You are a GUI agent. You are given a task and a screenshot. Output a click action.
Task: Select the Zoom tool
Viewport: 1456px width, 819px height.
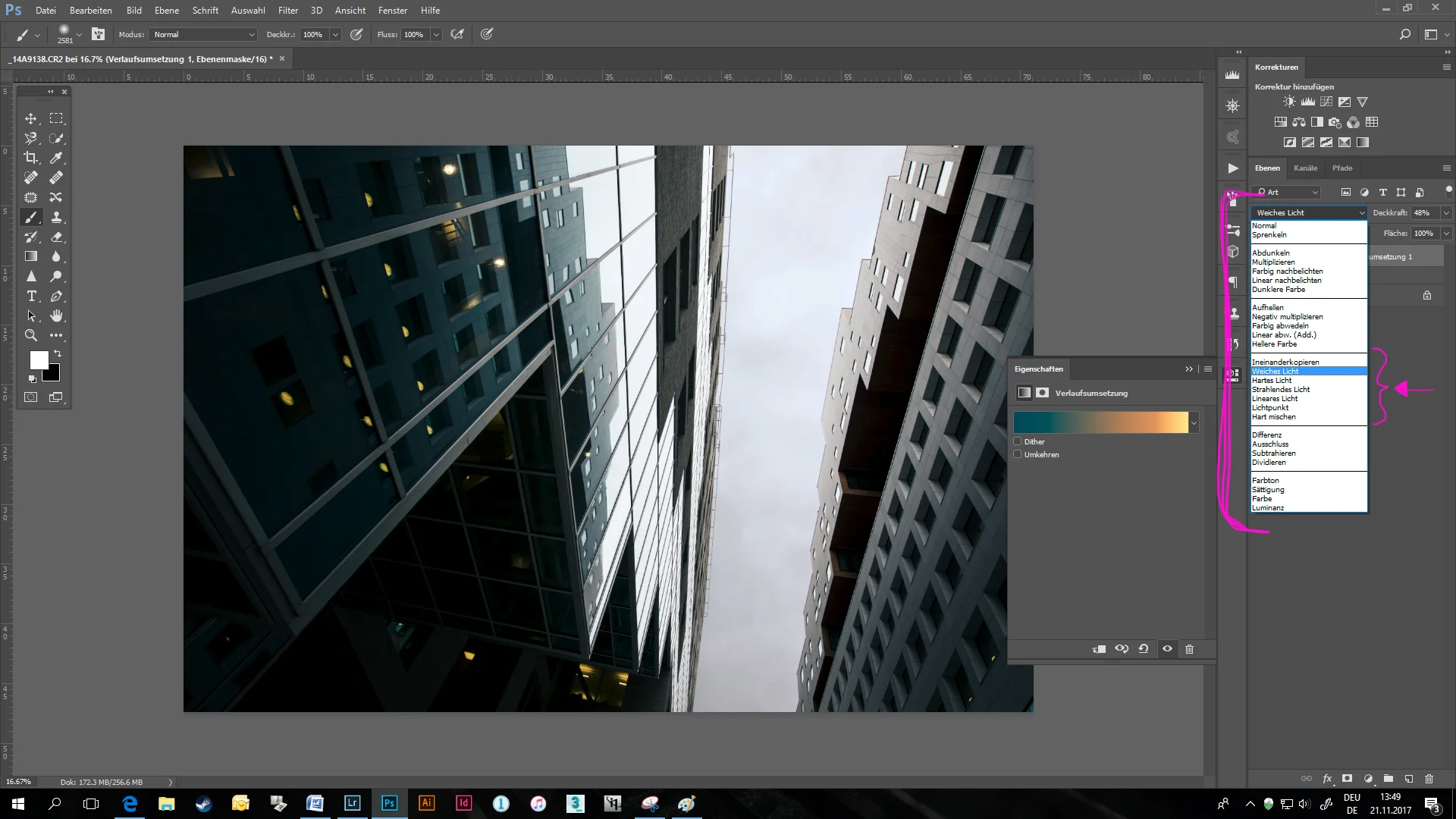tap(31, 335)
